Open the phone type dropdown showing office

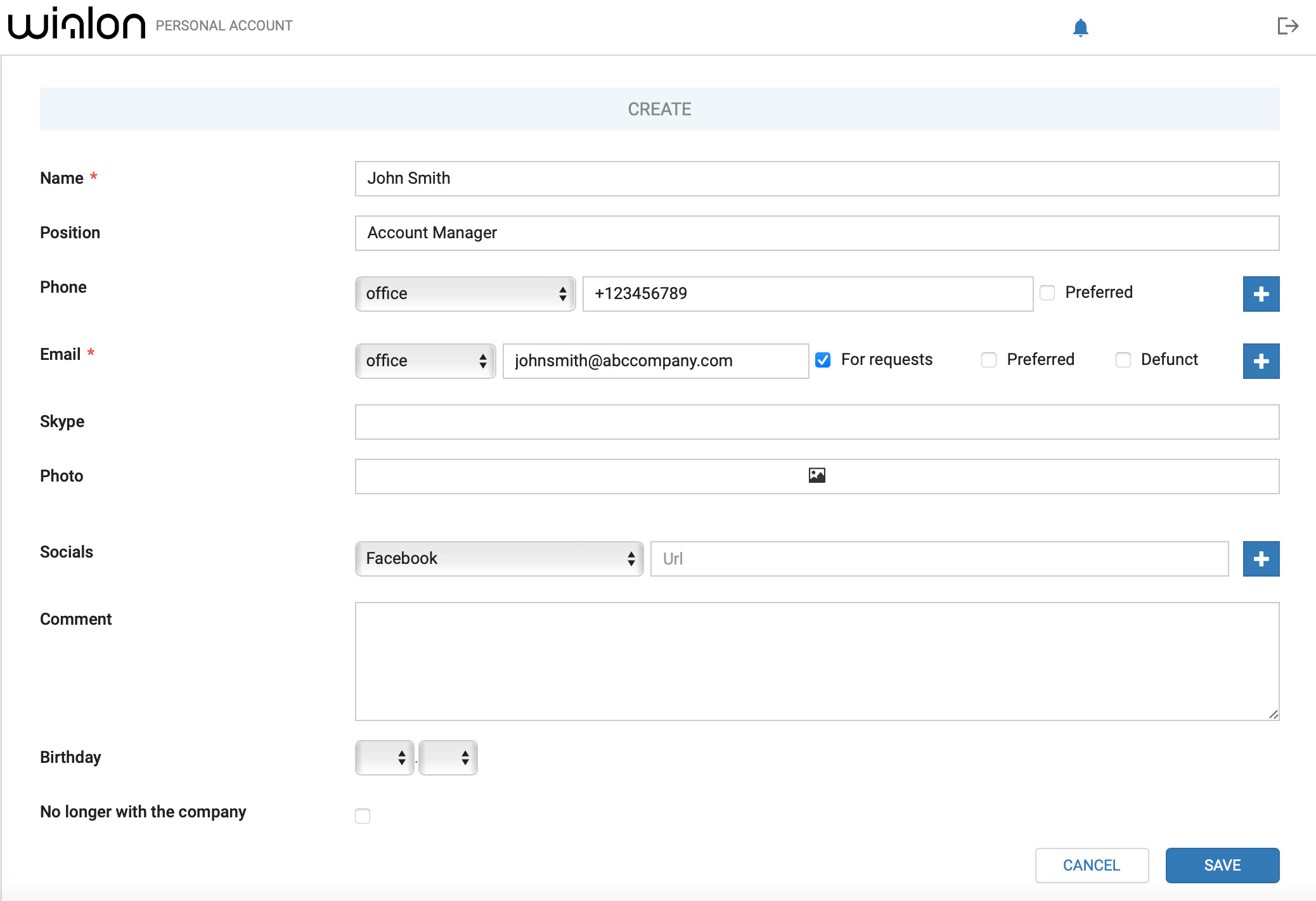pyautogui.click(x=465, y=293)
